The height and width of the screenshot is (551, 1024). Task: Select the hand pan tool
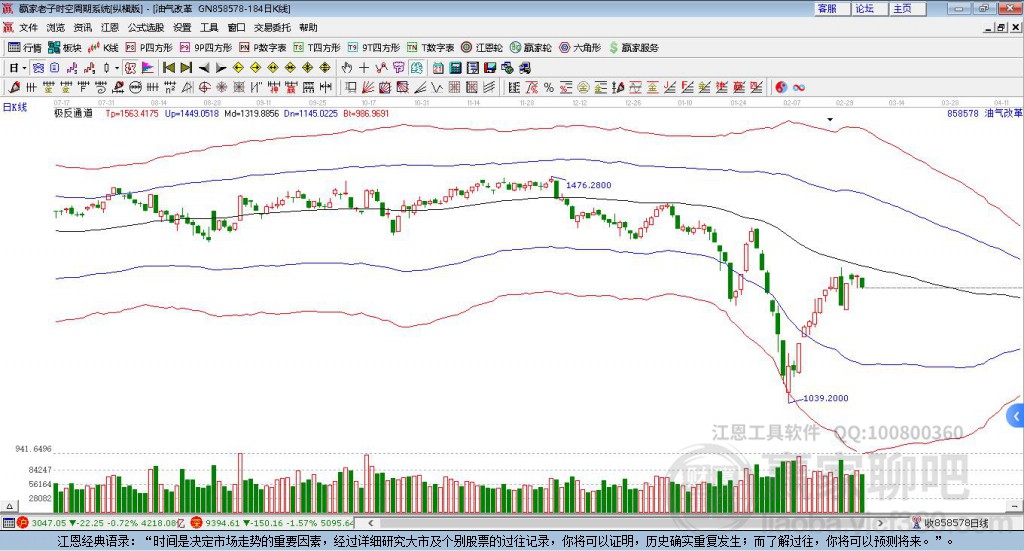click(347, 68)
